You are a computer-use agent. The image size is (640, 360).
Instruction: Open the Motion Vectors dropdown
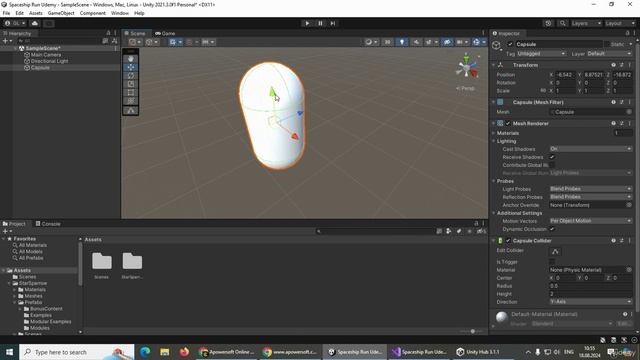(591, 221)
